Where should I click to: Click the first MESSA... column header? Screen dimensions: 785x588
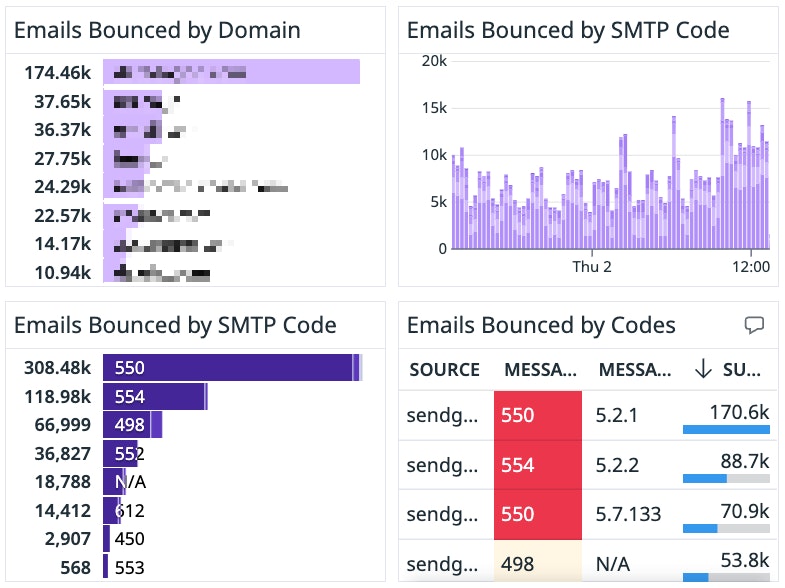pyautogui.click(x=538, y=369)
